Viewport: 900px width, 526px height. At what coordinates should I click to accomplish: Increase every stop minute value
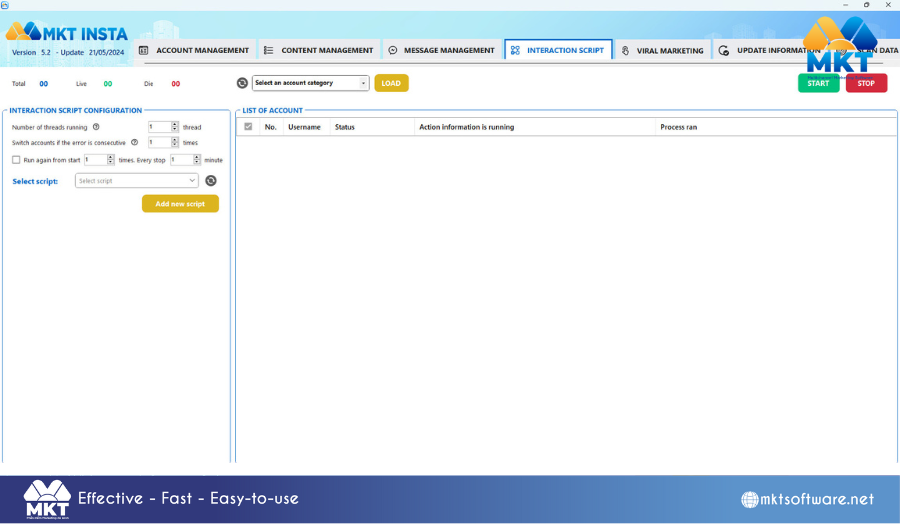pos(197,157)
